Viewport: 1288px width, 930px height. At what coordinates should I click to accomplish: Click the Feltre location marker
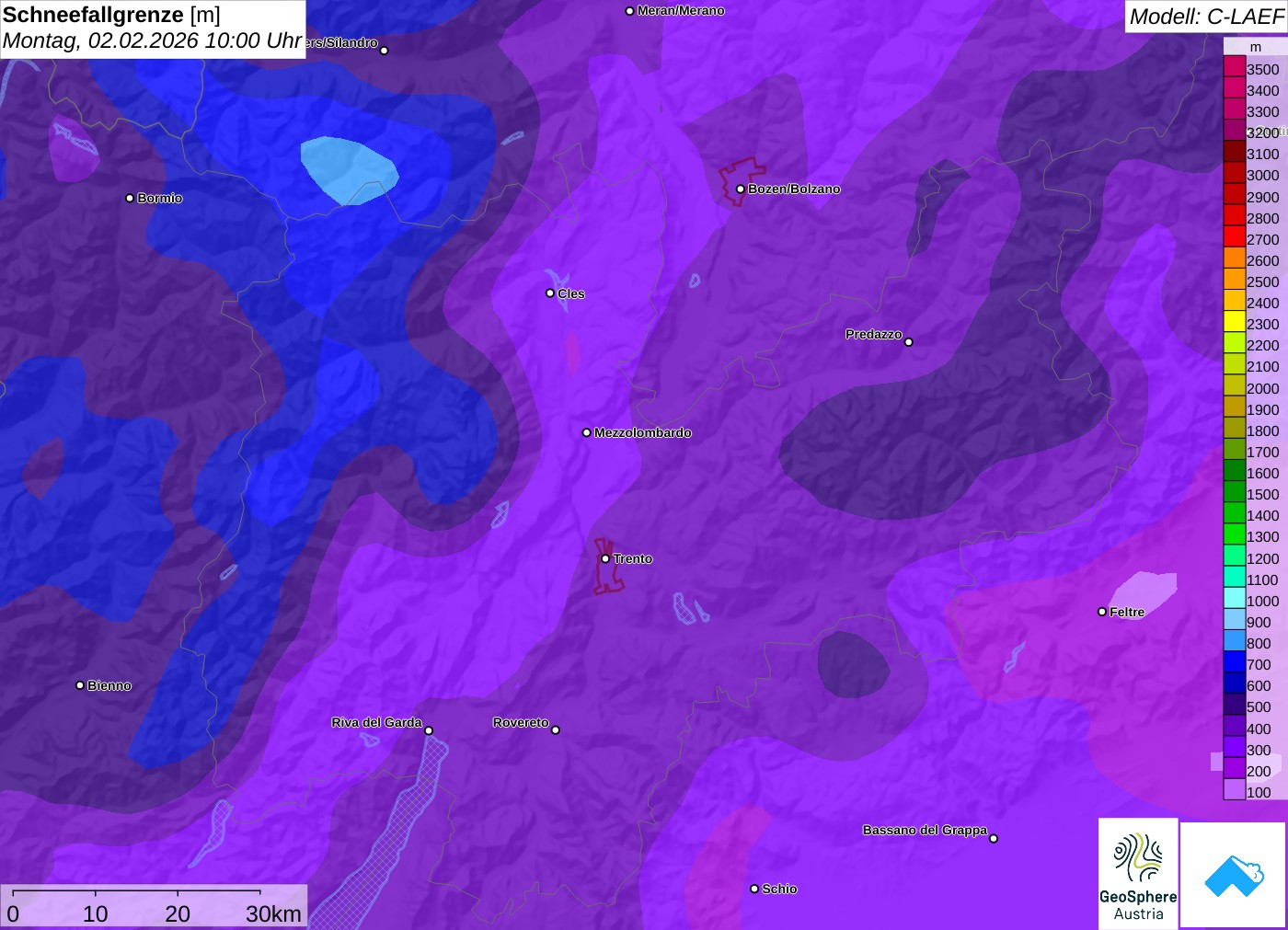1102,612
